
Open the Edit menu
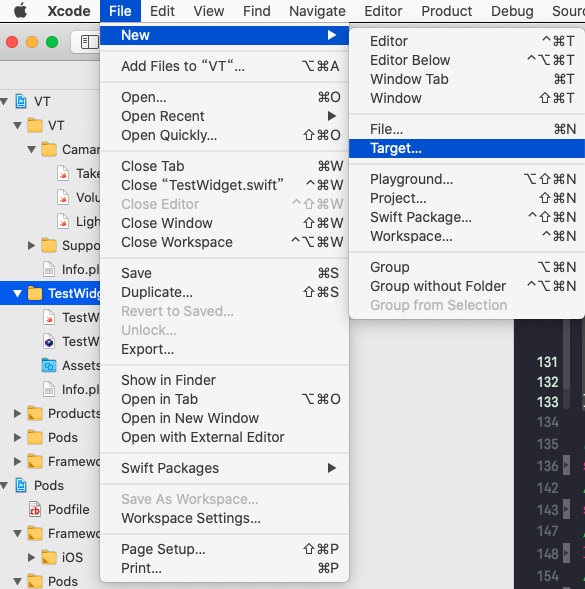pyautogui.click(x=162, y=11)
